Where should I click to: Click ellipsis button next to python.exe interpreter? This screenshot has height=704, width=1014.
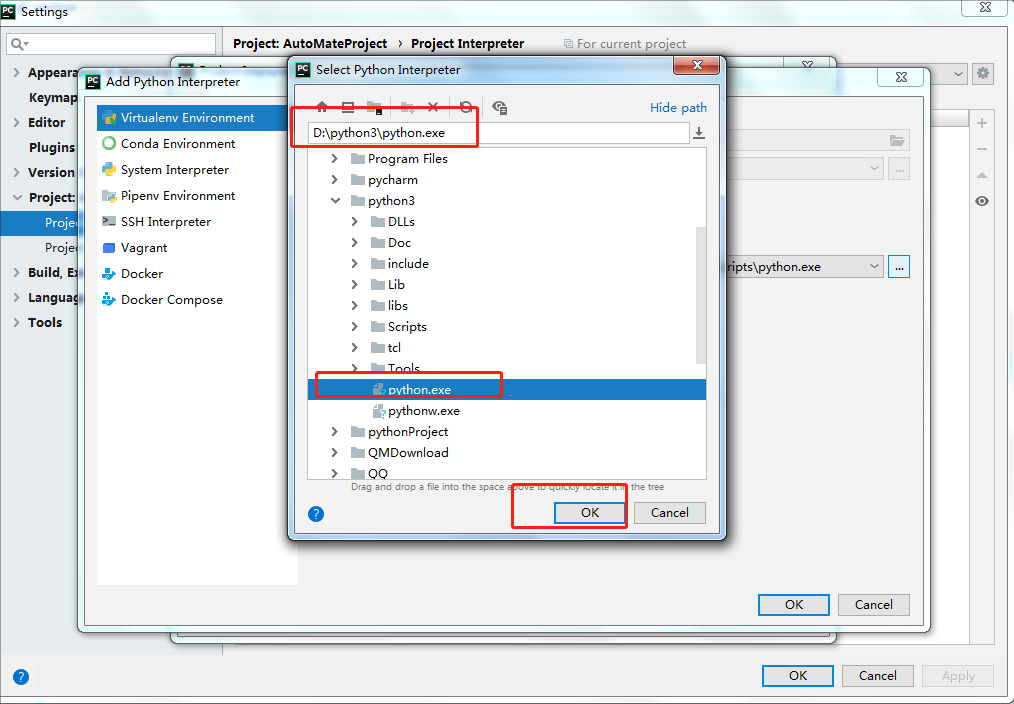point(899,266)
